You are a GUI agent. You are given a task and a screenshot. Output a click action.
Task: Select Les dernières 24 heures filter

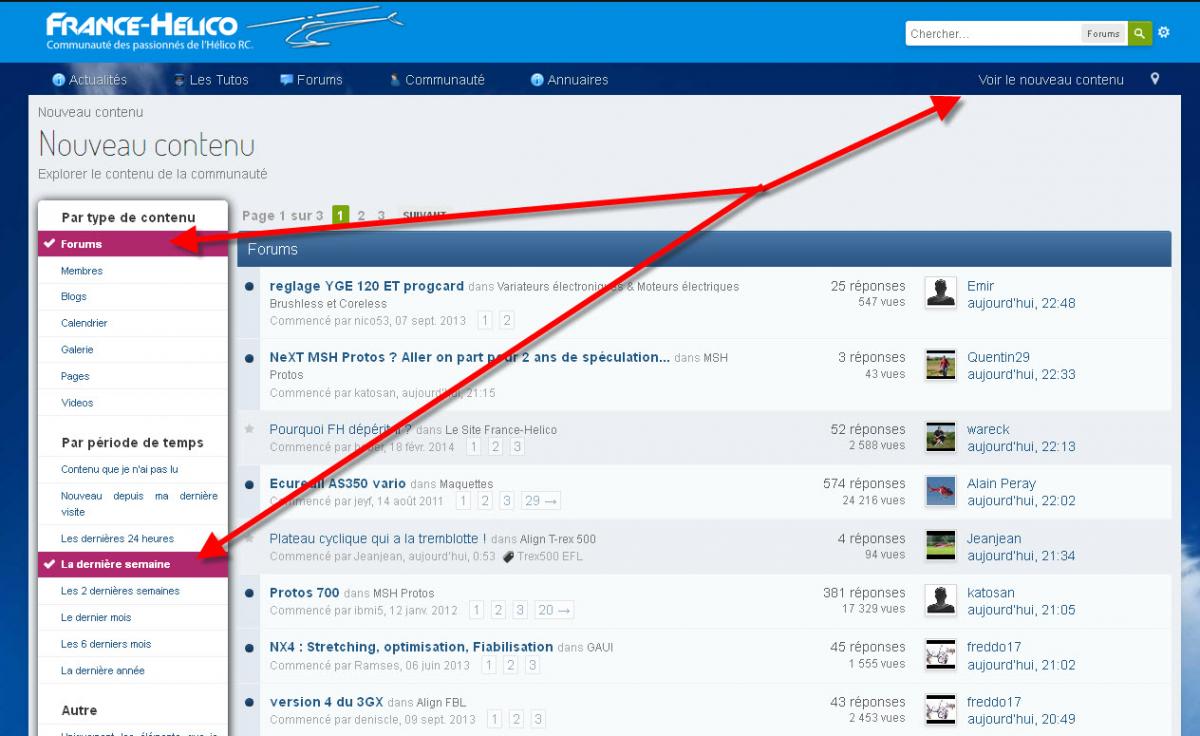point(133,538)
